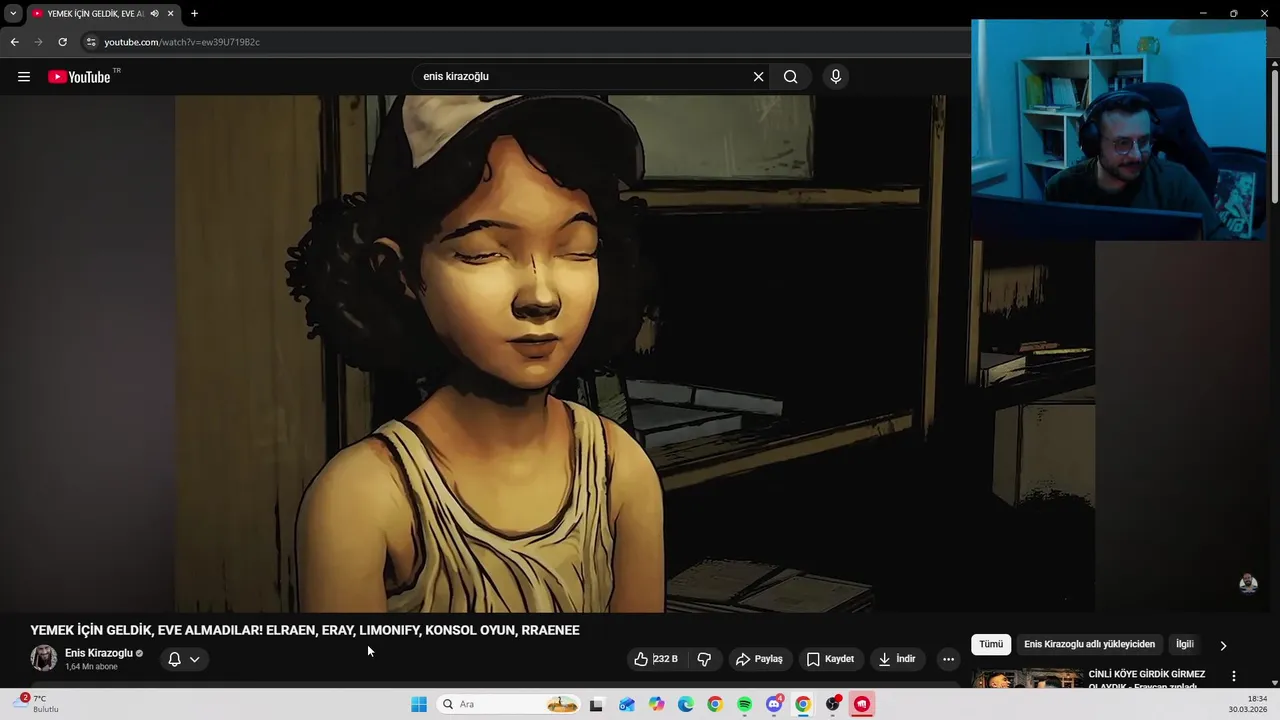Open the notification bell for the channel
The image size is (1280, 720).
[x=174, y=659]
